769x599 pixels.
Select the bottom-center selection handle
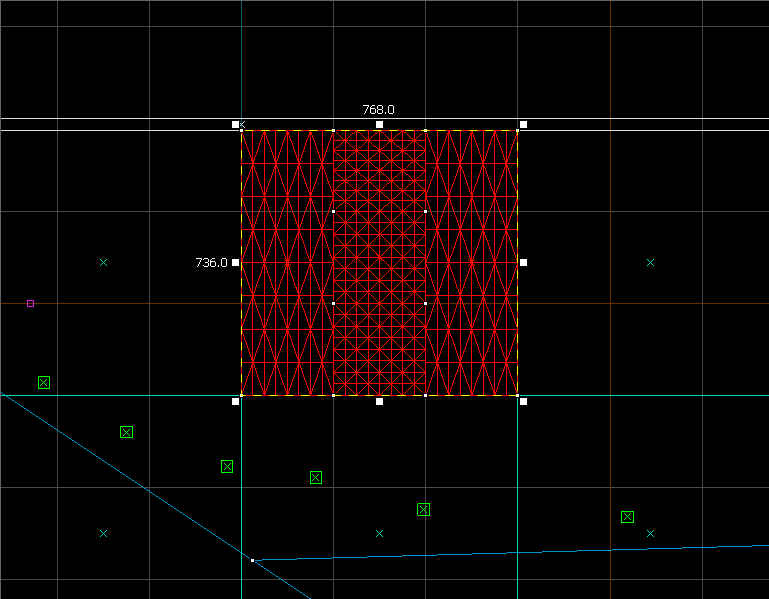[x=379, y=401]
